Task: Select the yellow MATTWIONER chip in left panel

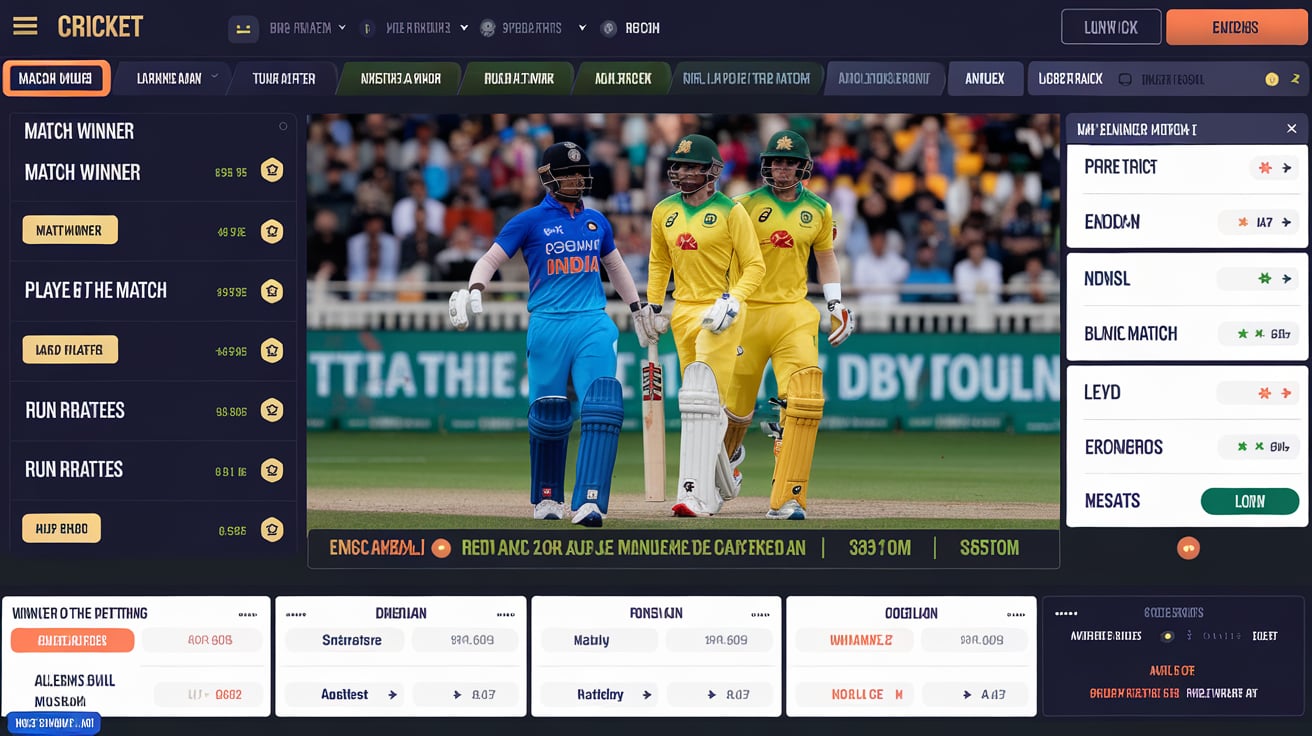Action: tap(70, 231)
